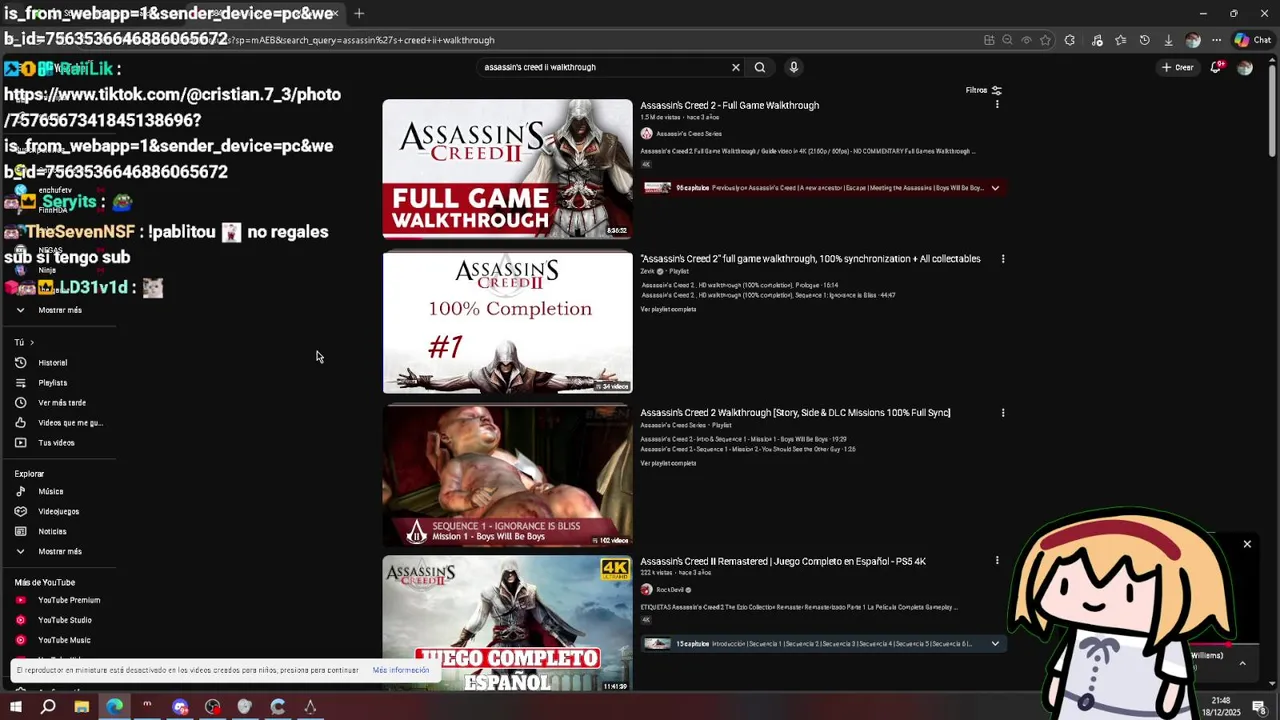Open Ver más tarde in sidebar
The height and width of the screenshot is (720, 1280).
(x=60, y=403)
